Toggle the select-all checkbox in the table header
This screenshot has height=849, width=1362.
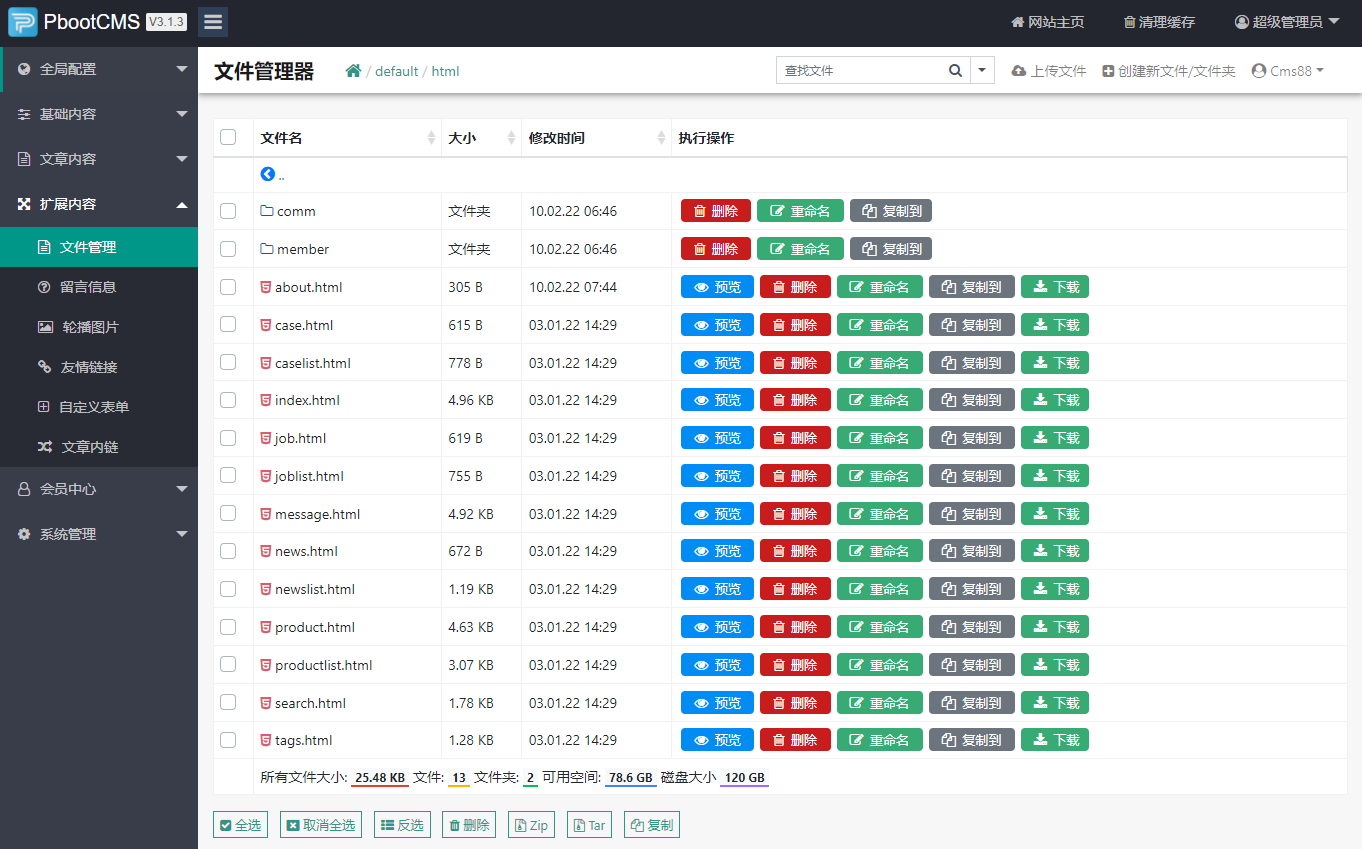(x=229, y=137)
